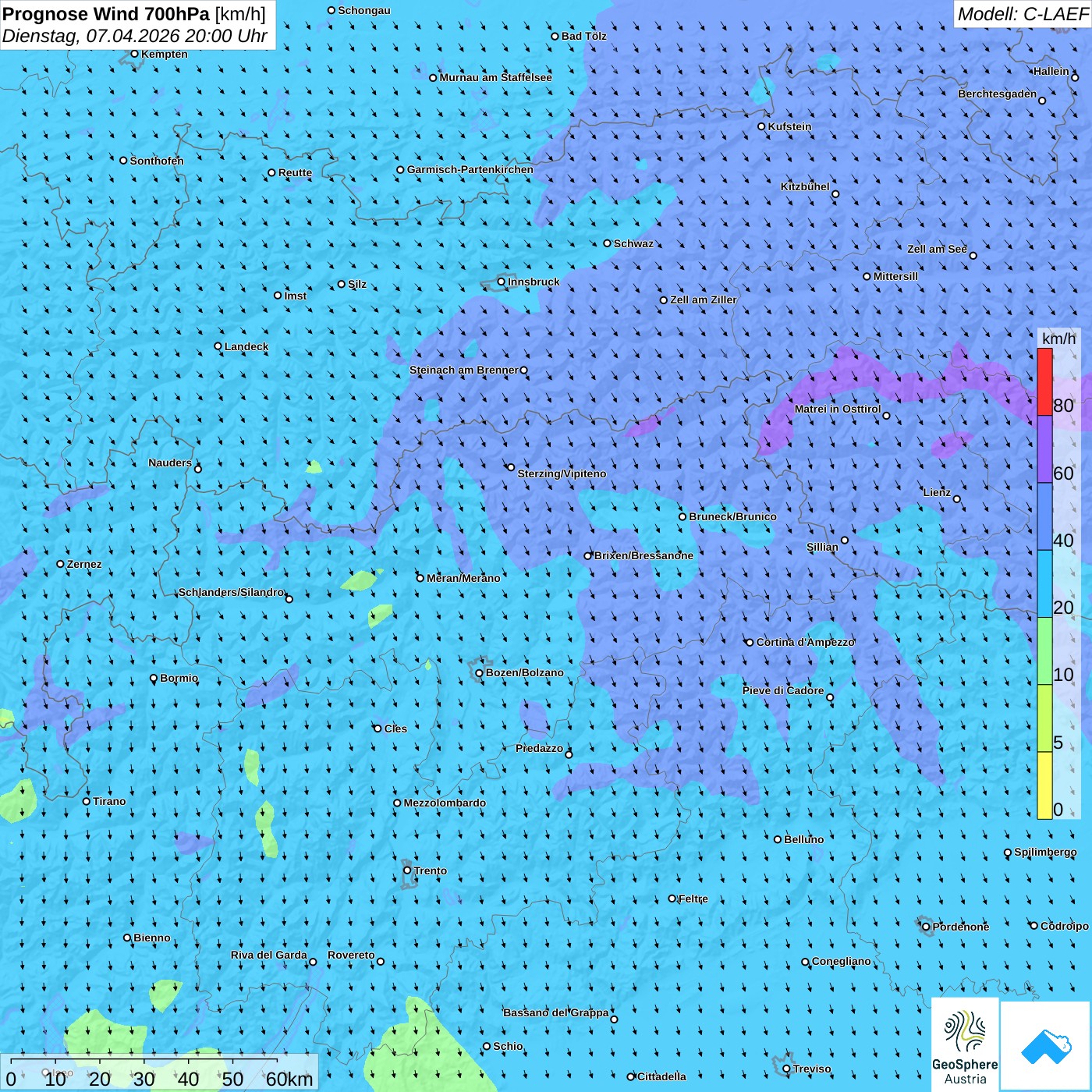Select the yellow 0-5 km/h legend color

(x=1044, y=785)
